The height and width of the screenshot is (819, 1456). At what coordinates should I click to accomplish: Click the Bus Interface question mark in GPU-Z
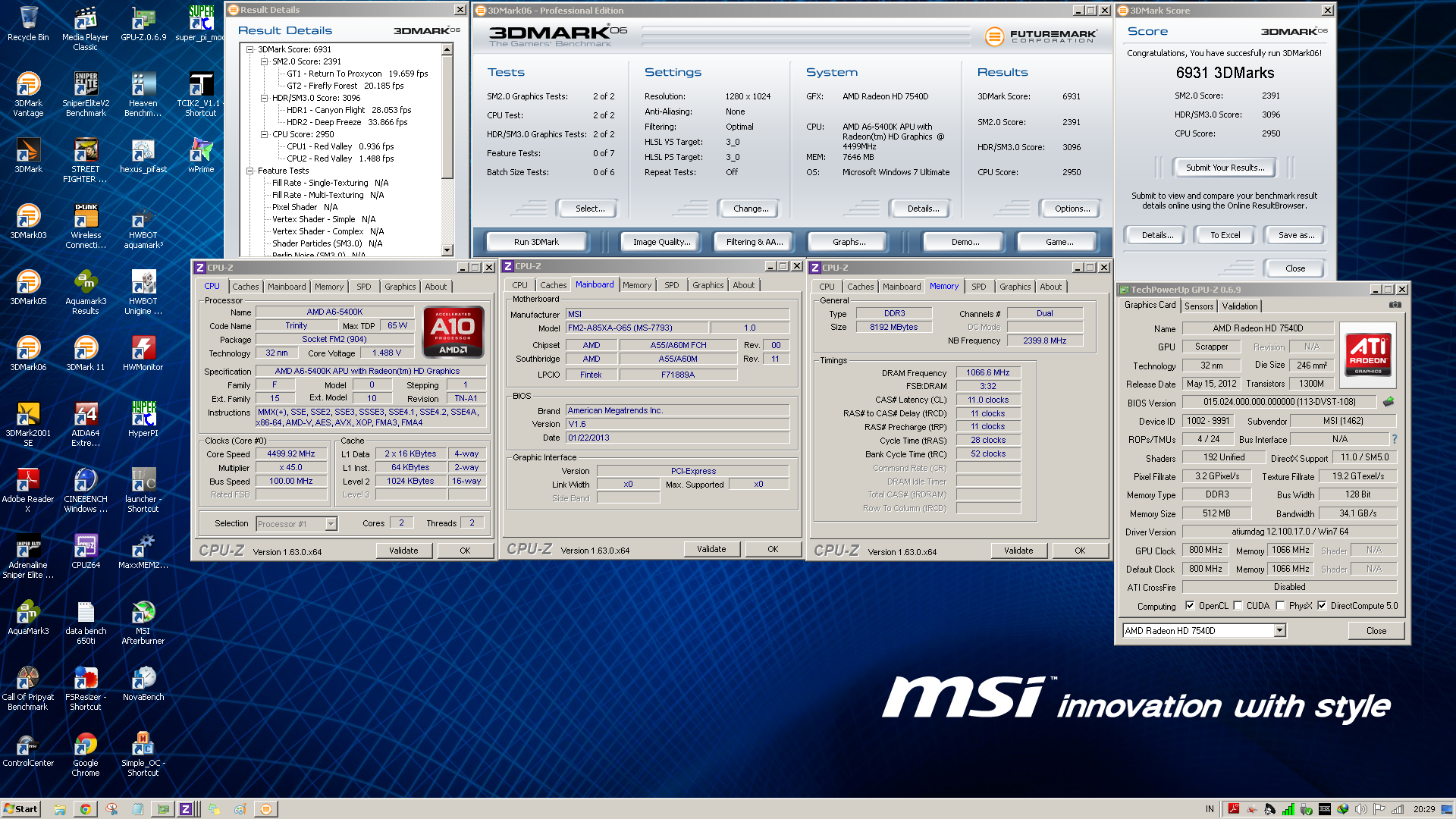click(1394, 439)
